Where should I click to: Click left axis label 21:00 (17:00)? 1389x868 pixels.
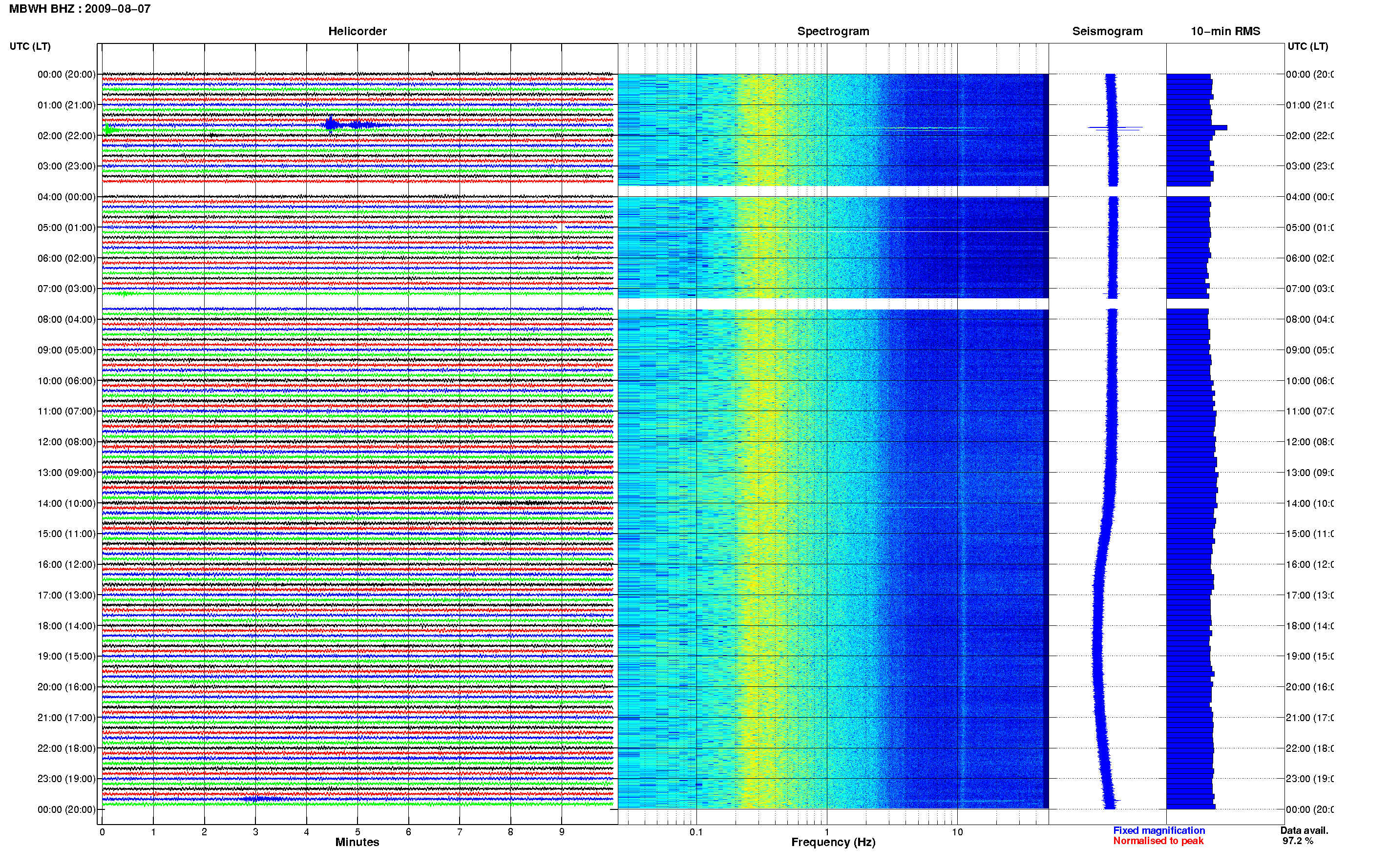(x=66, y=718)
